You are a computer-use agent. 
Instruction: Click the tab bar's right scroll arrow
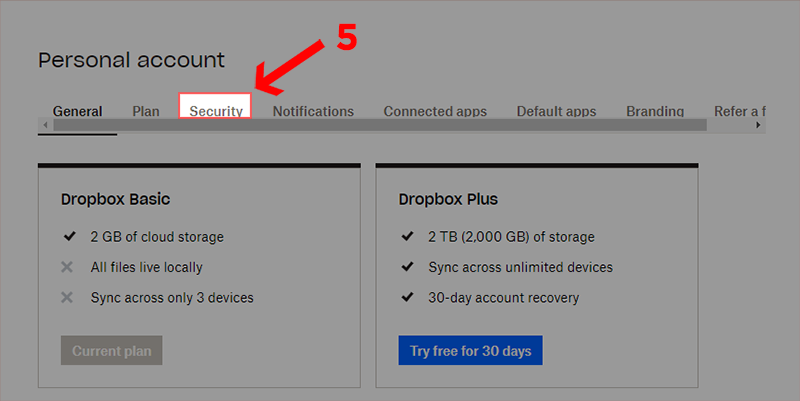point(760,125)
